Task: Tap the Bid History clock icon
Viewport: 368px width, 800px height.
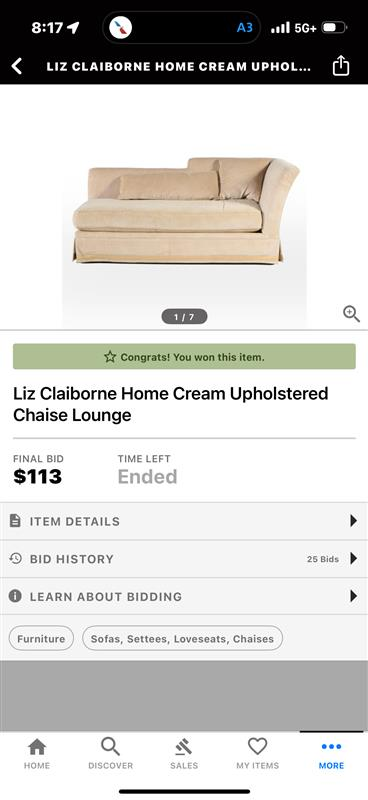Action: [15, 559]
